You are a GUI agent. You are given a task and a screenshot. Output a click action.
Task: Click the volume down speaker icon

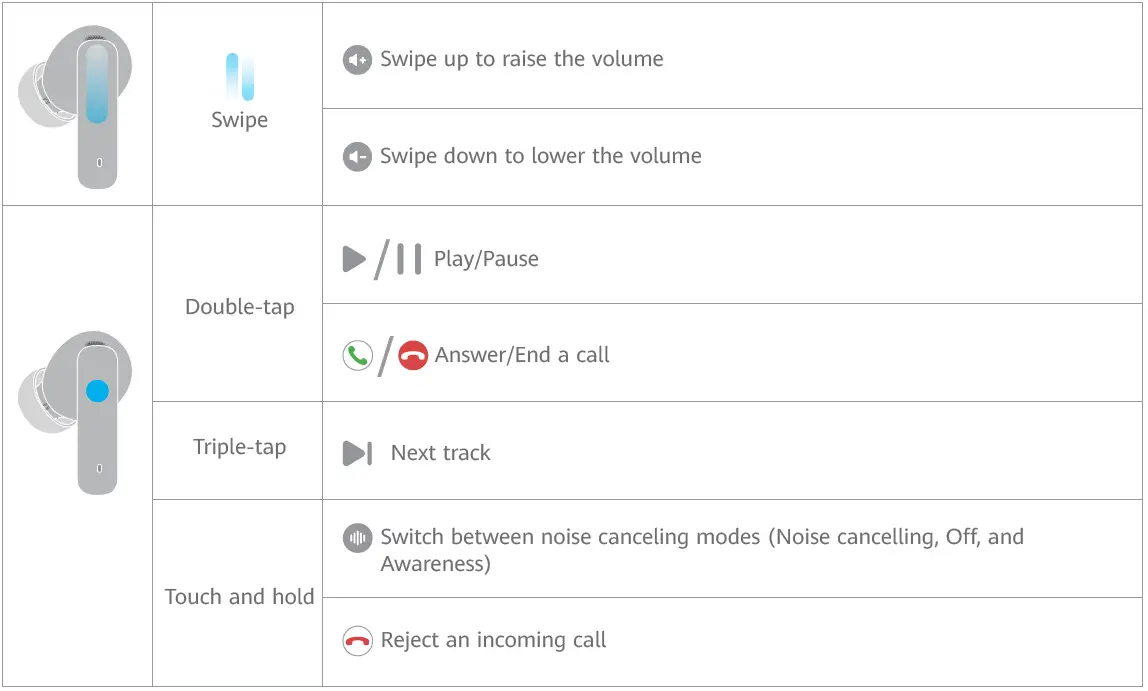coord(357,157)
